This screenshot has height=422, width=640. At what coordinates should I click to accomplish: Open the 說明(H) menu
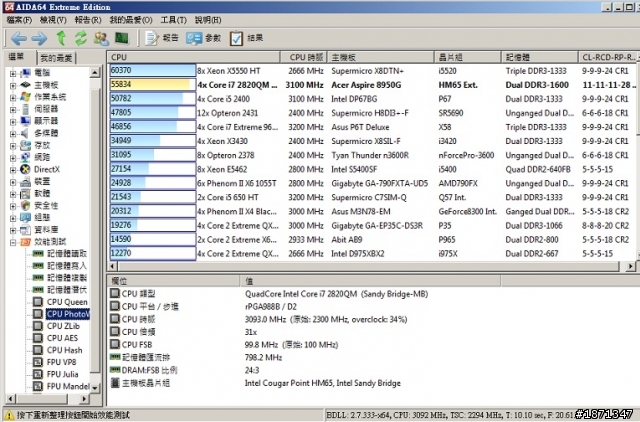click(208, 20)
